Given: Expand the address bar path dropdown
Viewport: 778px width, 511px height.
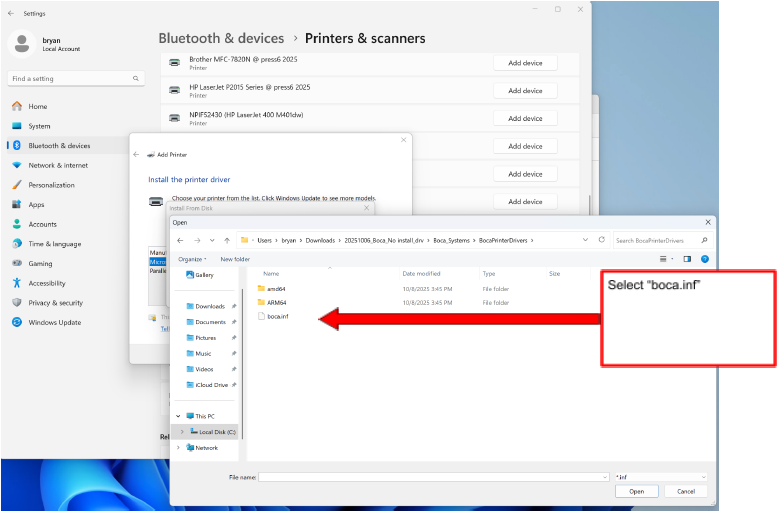Looking at the screenshot, I should tap(585, 240).
